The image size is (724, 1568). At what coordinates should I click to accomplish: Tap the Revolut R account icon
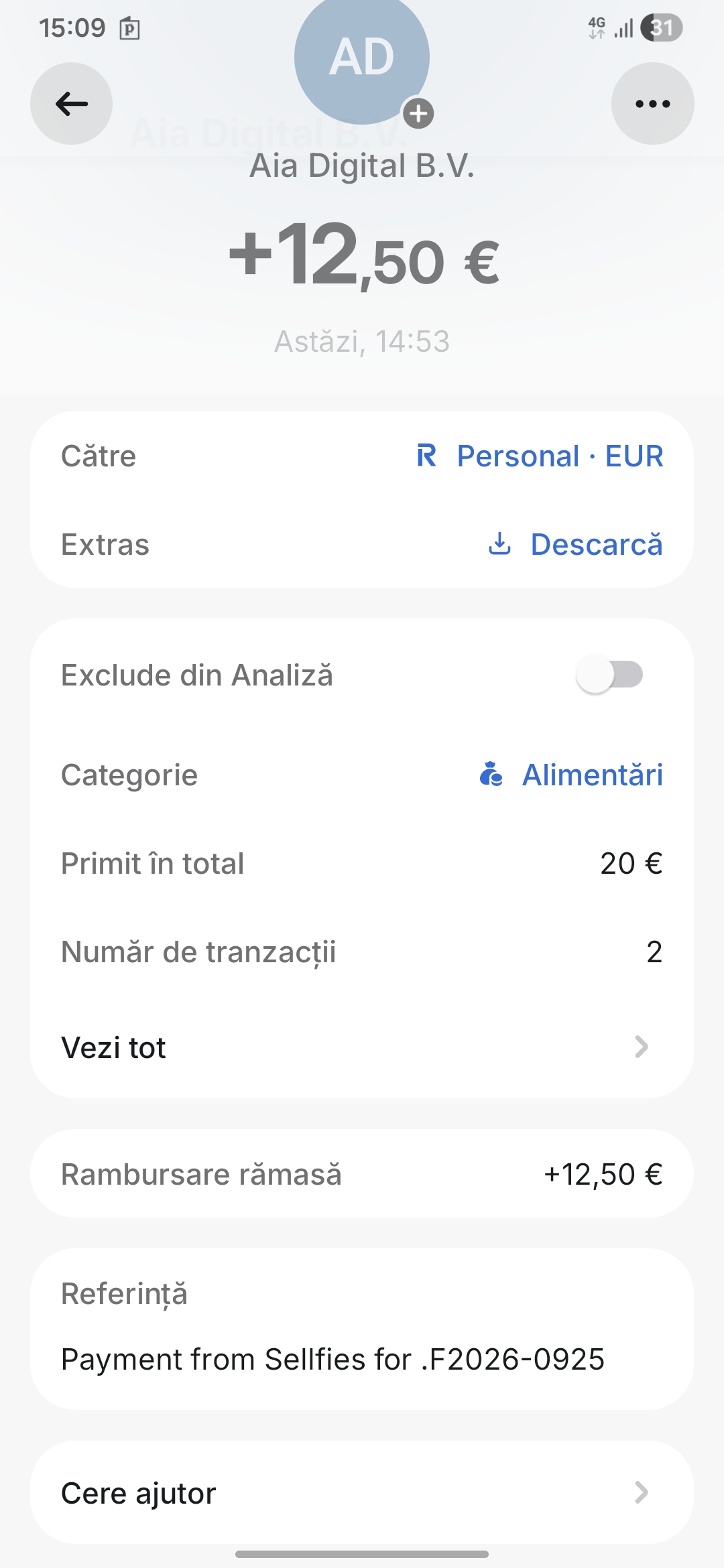tap(427, 456)
